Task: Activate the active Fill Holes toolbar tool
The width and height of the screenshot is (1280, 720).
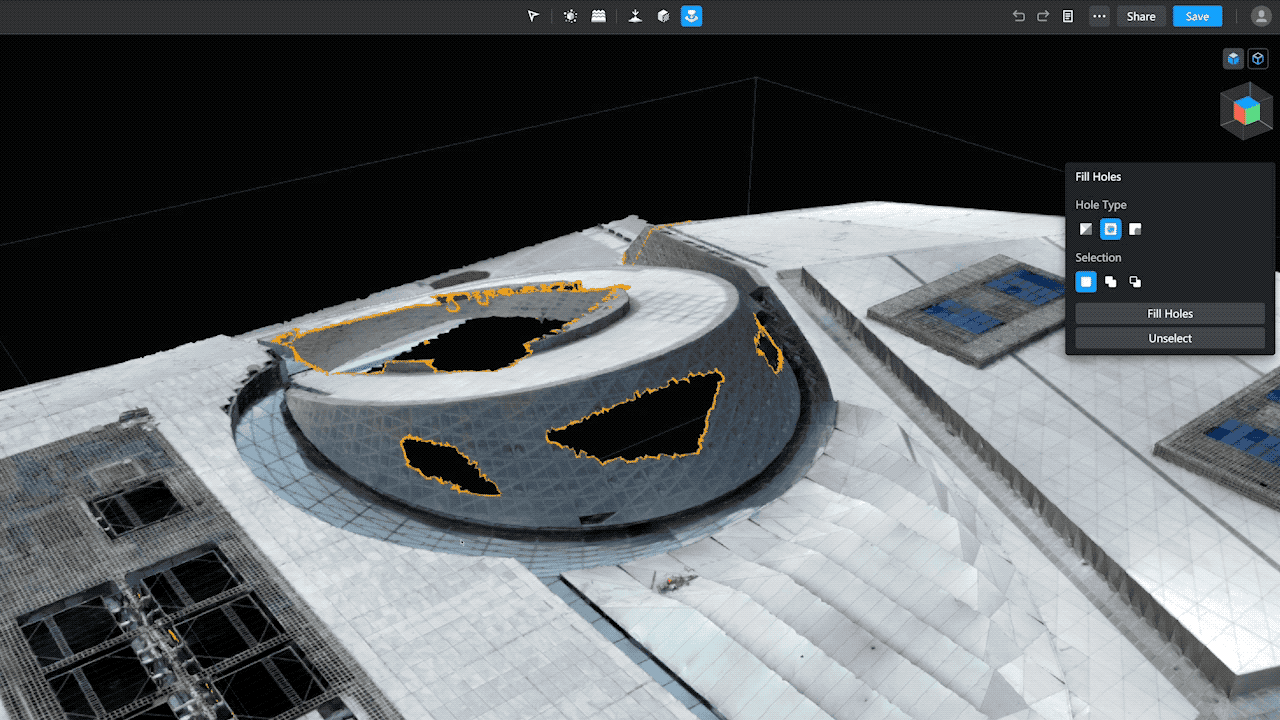Action: point(691,16)
